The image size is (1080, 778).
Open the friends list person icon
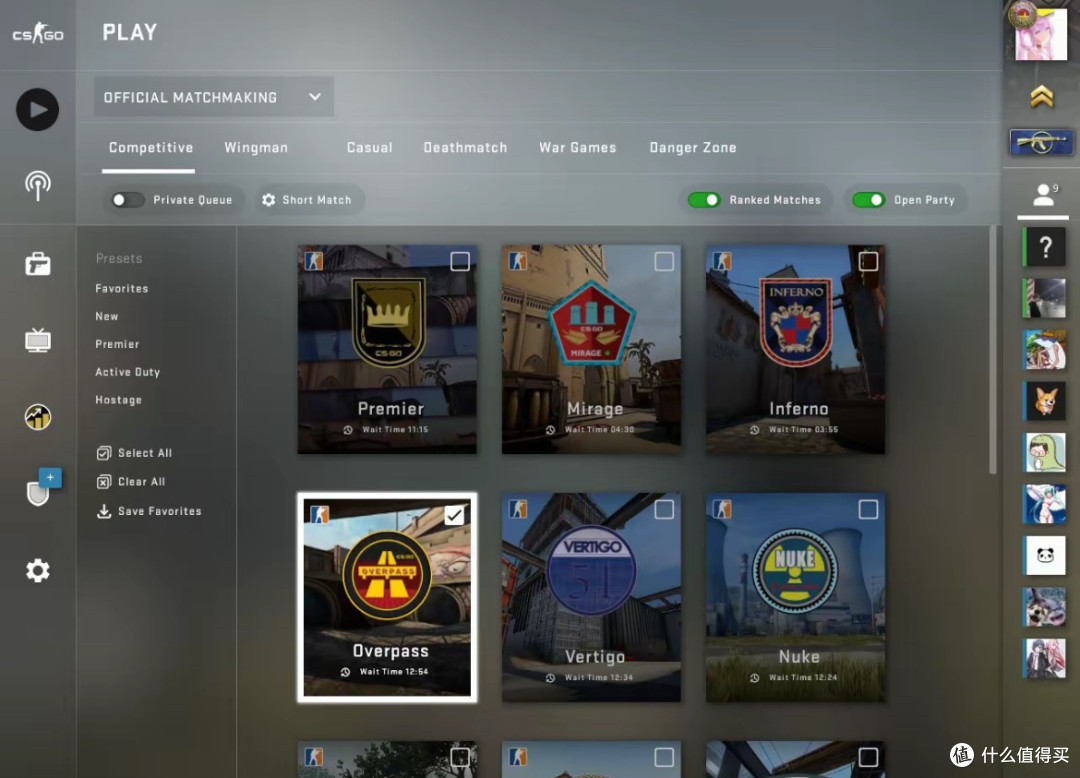click(x=1043, y=195)
